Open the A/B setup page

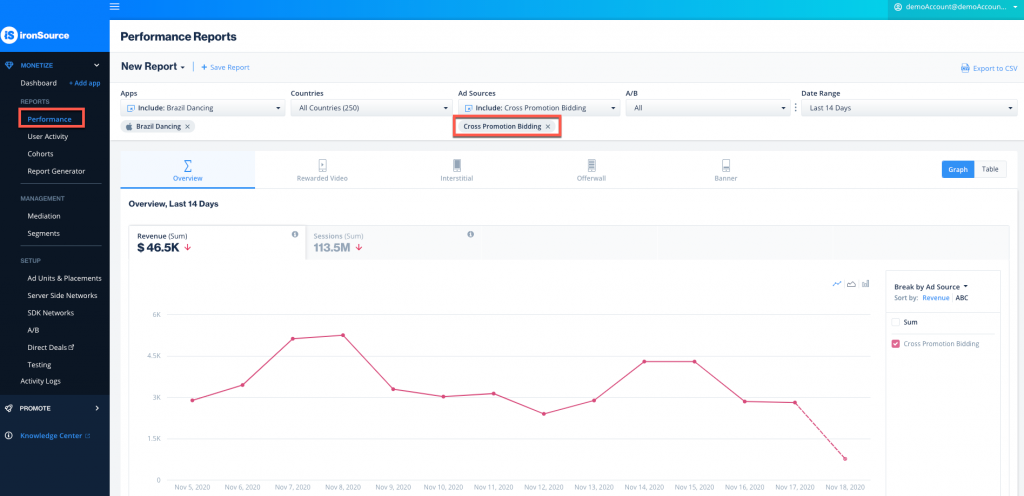pos(33,330)
